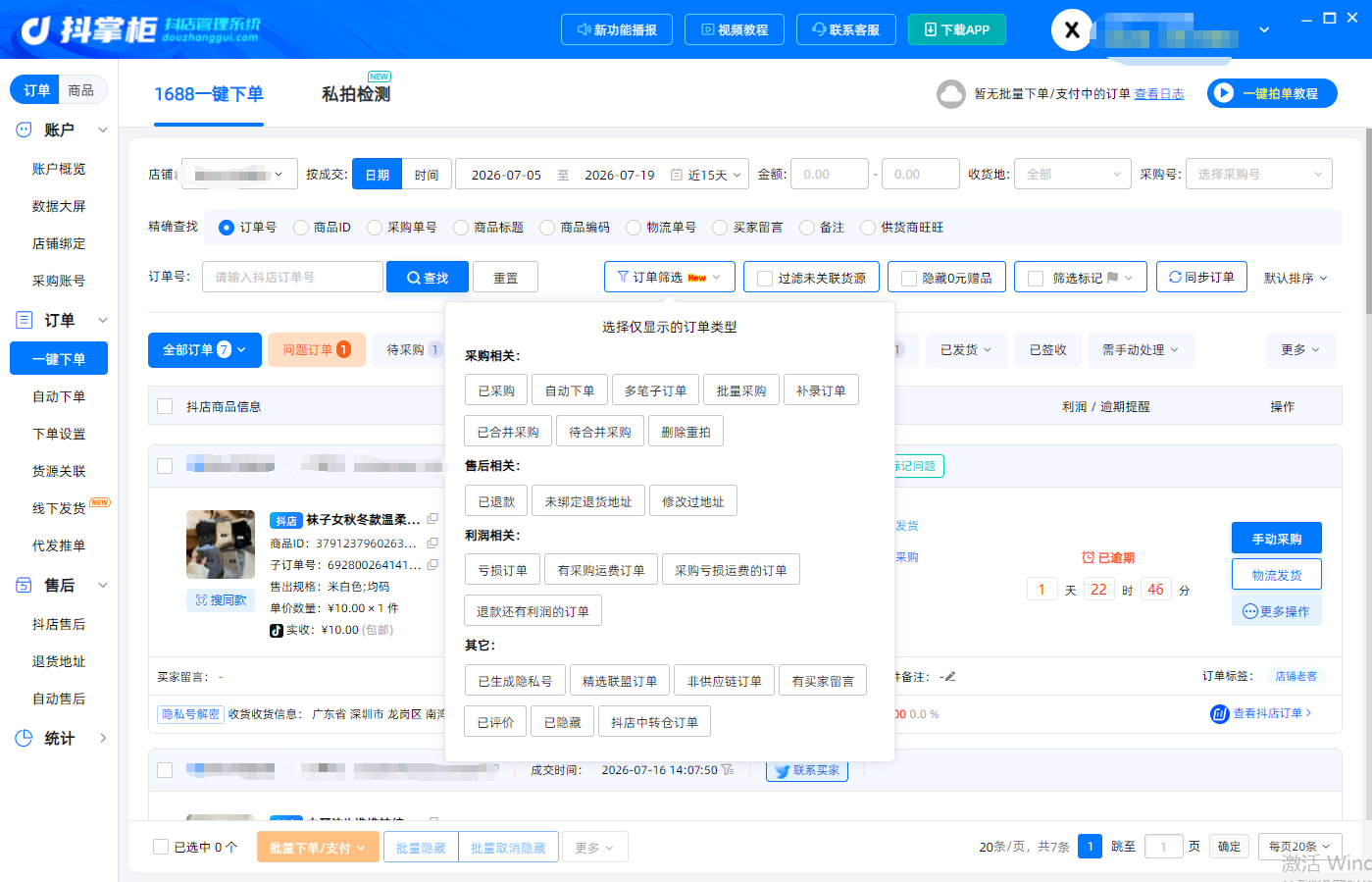Click the headset icon for 联系客服
The width and height of the screenshot is (1372, 882).
coord(819,29)
